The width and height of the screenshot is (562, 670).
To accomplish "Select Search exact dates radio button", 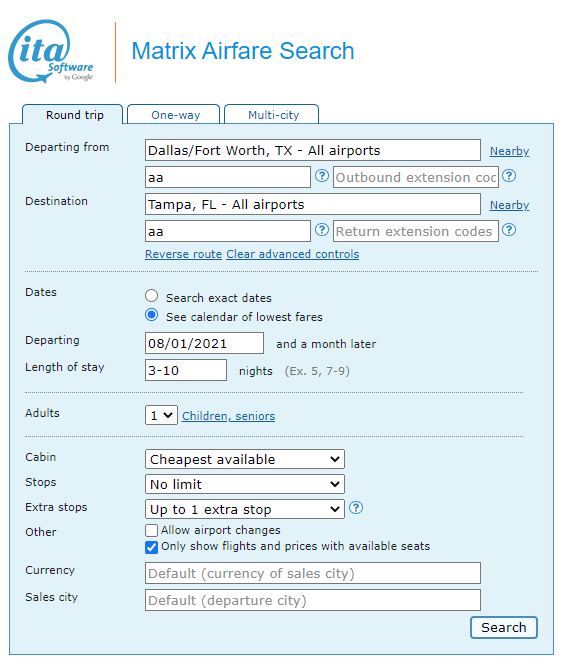I will pos(151,296).
